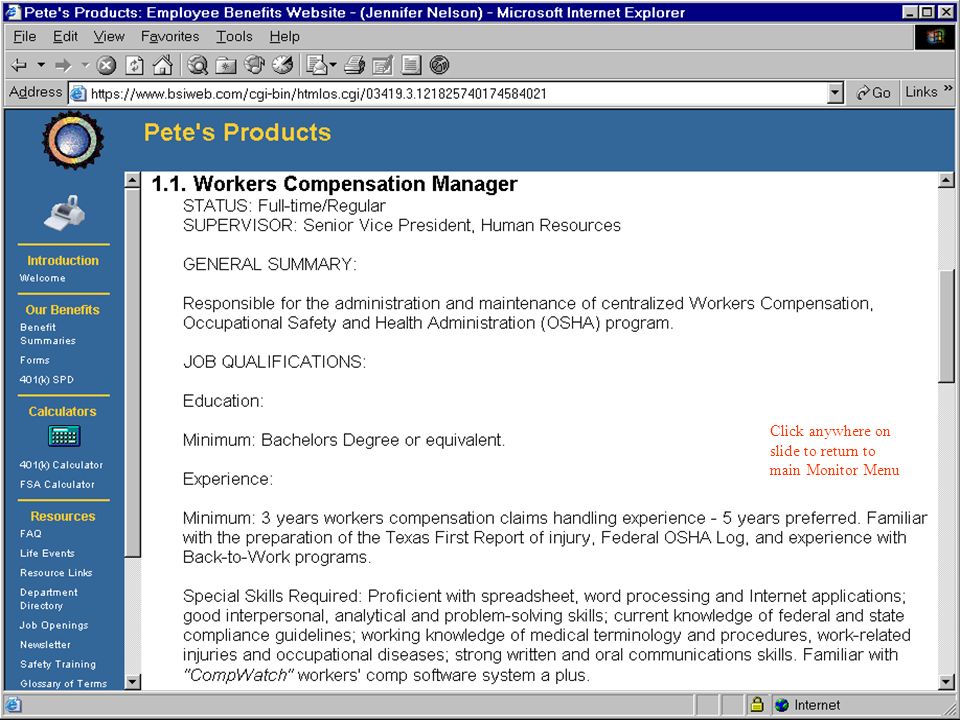The height and width of the screenshot is (720, 960).
Task: Open the Welcome sidebar link
Action: pos(42,278)
